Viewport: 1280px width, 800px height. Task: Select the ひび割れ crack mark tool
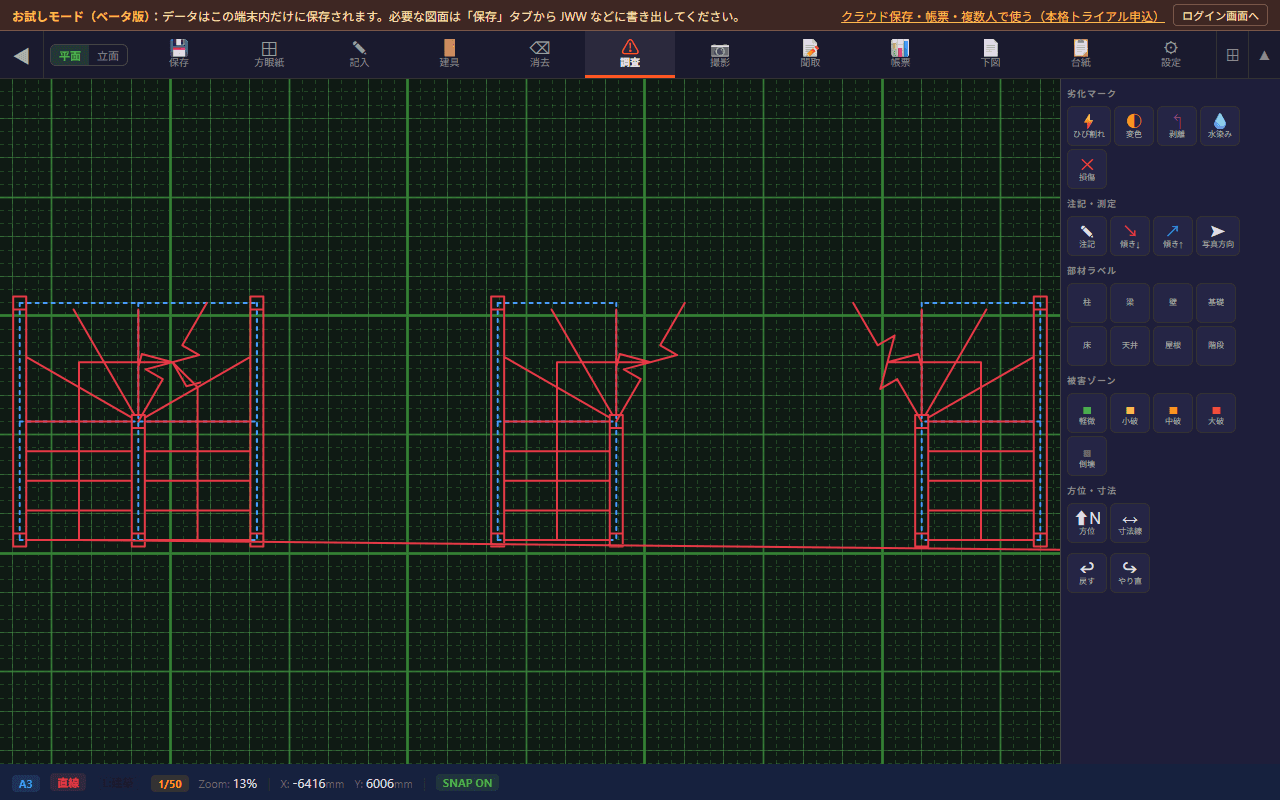1087,126
